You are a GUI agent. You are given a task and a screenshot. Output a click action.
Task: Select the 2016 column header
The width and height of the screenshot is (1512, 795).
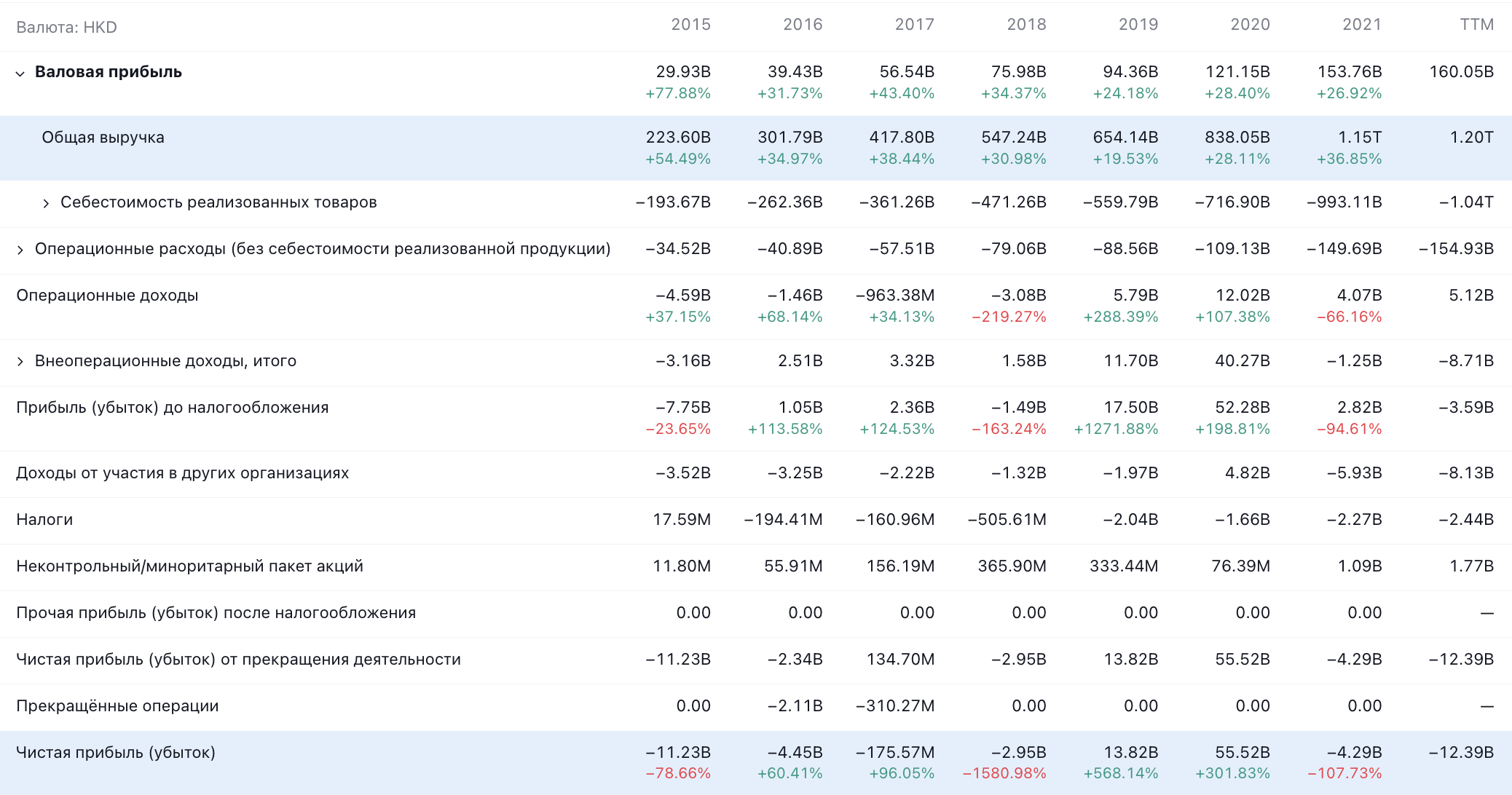point(803,25)
